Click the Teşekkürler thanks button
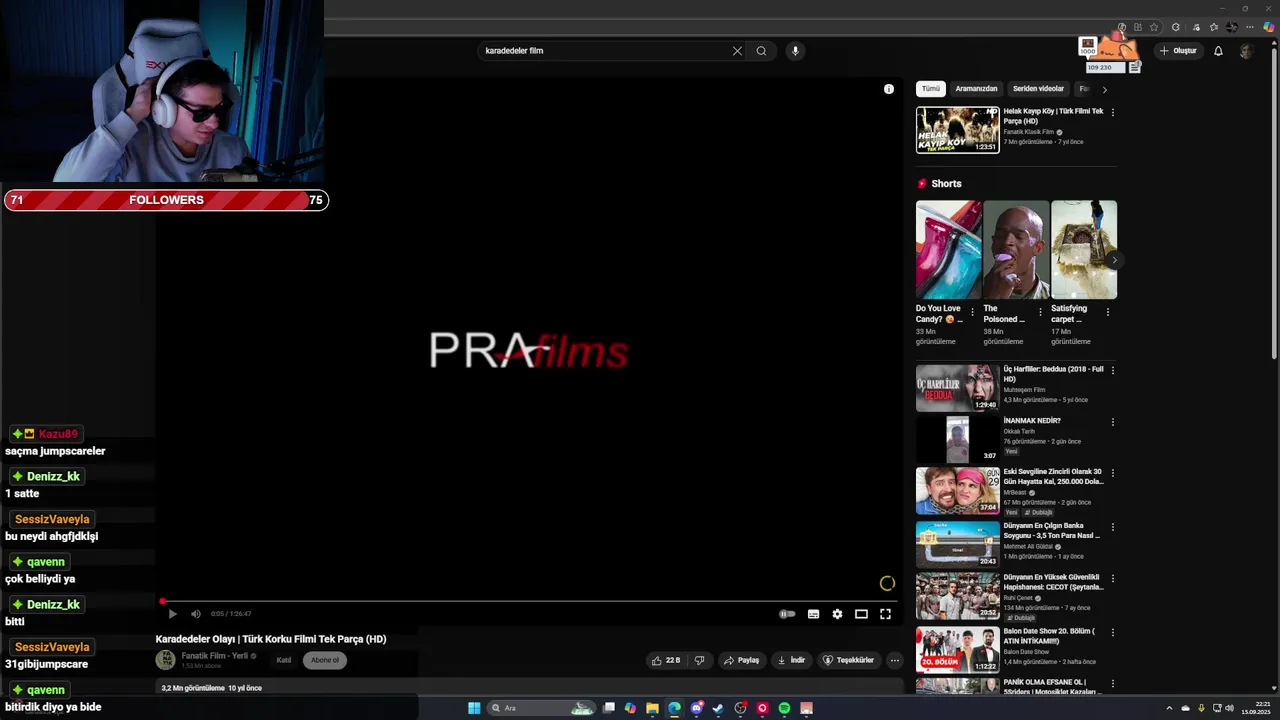Screen dimensions: 1280x720 (849, 660)
